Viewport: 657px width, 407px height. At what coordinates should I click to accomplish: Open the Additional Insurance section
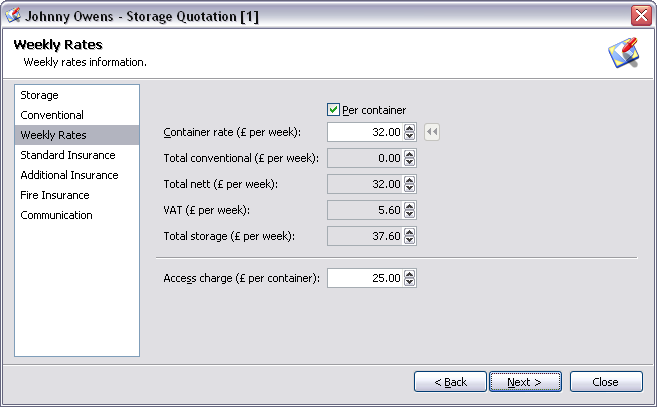70,175
